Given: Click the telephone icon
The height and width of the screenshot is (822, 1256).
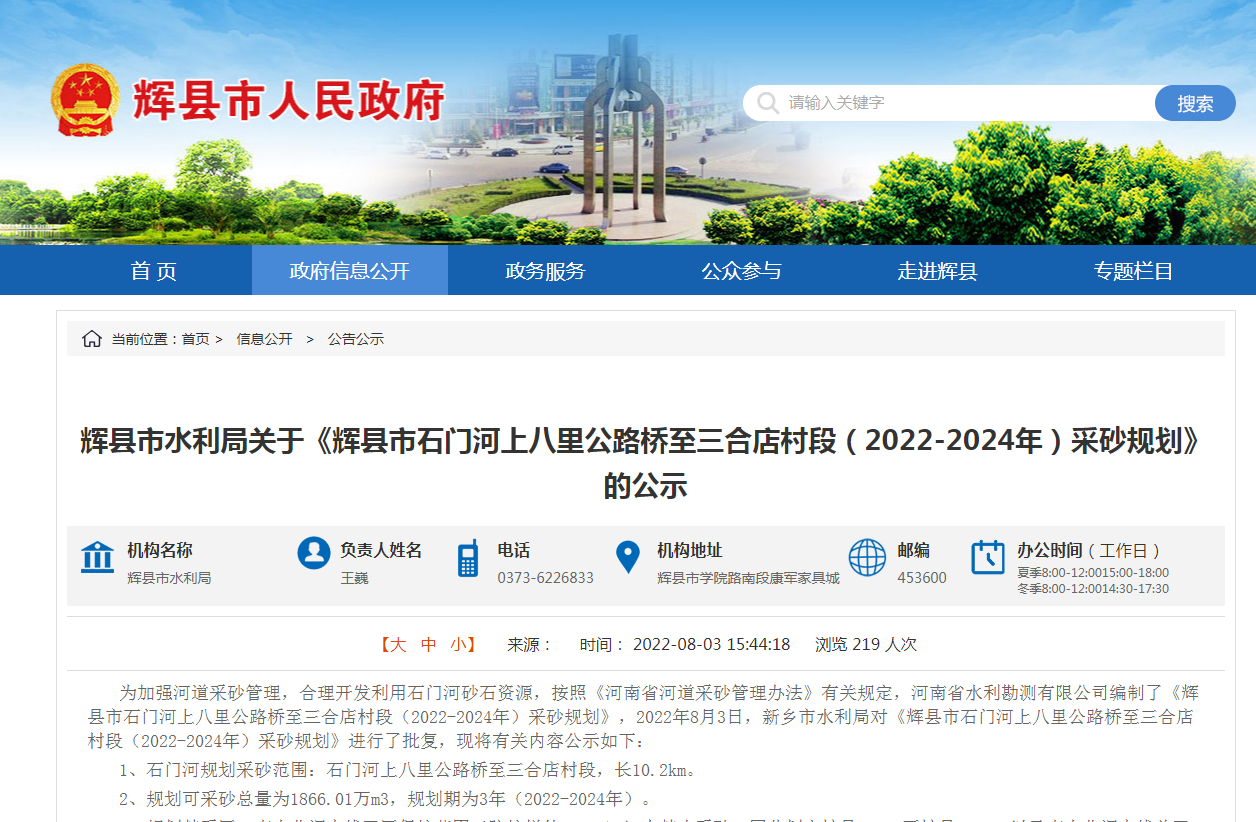Looking at the screenshot, I should (x=468, y=558).
